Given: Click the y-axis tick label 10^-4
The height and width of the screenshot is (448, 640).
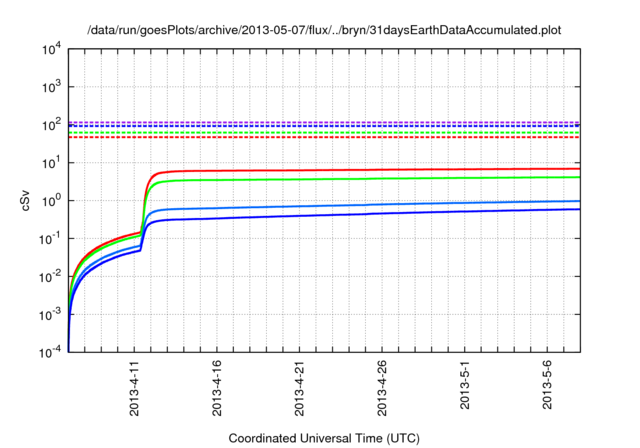Looking at the screenshot, I should (x=51, y=352).
